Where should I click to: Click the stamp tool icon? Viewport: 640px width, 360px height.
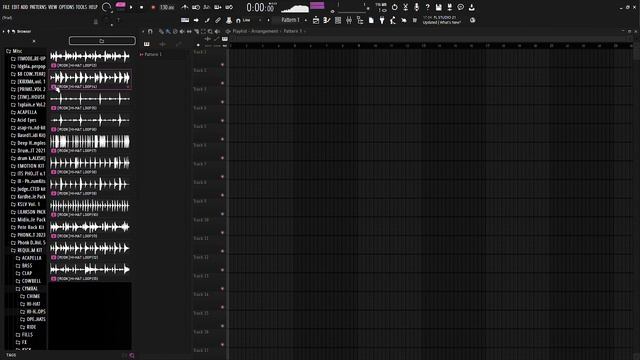229,20
